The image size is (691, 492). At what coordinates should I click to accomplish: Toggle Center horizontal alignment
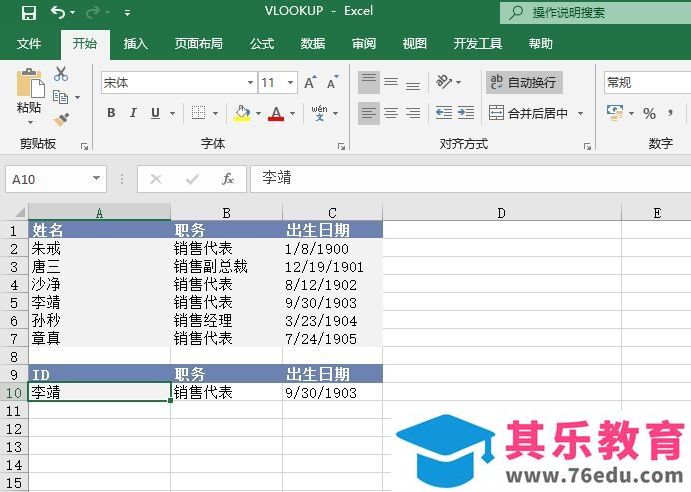click(391, 113)
